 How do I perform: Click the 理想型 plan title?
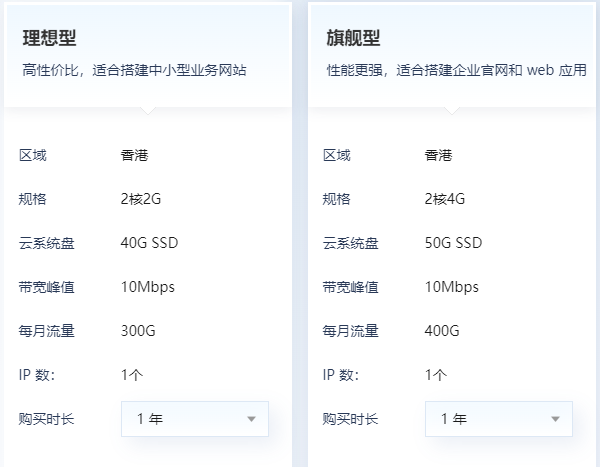point(49,38)
